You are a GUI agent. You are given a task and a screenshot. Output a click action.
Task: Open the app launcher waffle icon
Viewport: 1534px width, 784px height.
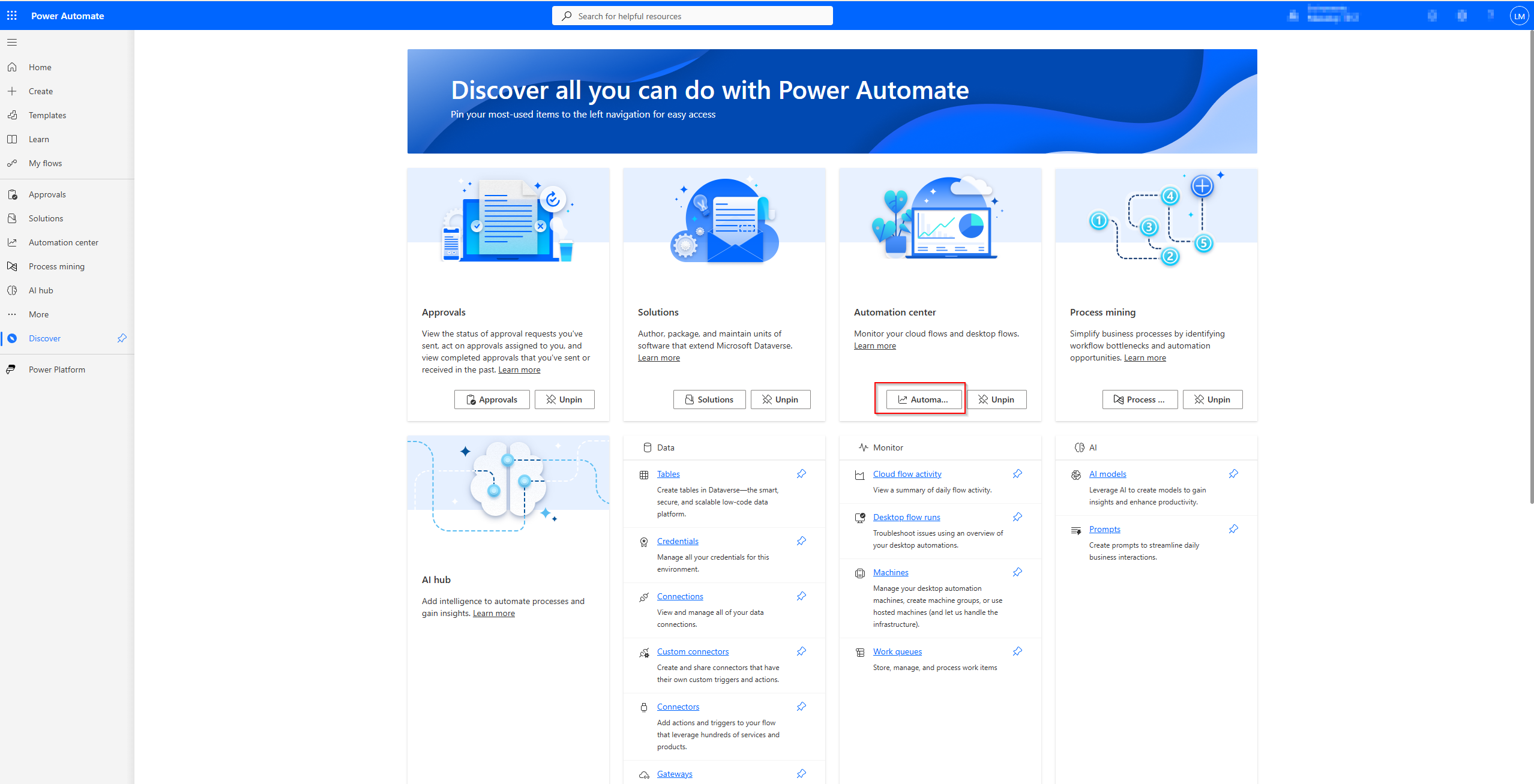pyautogui.click(x=12, y=16)
